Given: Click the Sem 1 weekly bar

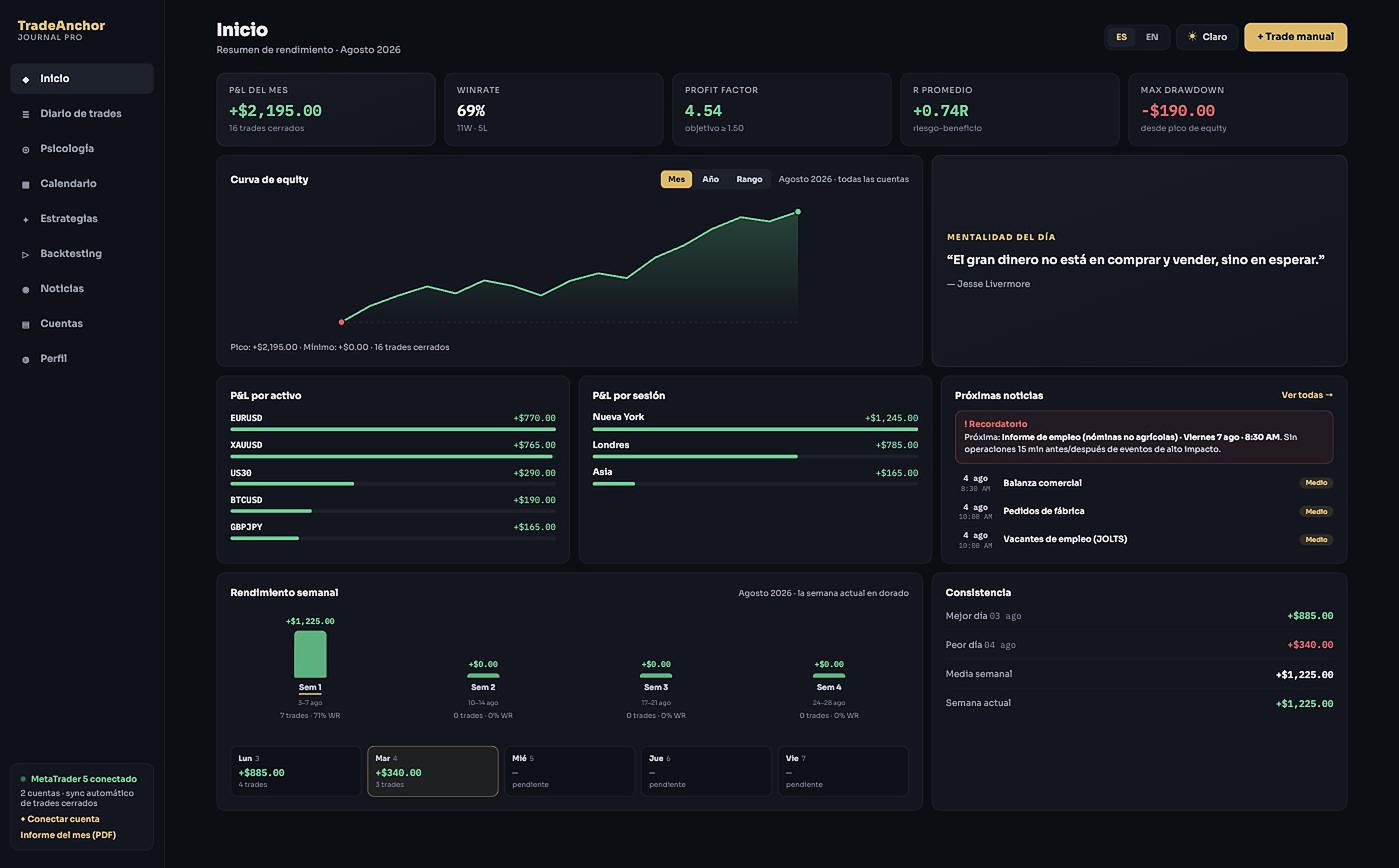Looking at the screenshot, I should pyautogui.click(x=310, y=654).
